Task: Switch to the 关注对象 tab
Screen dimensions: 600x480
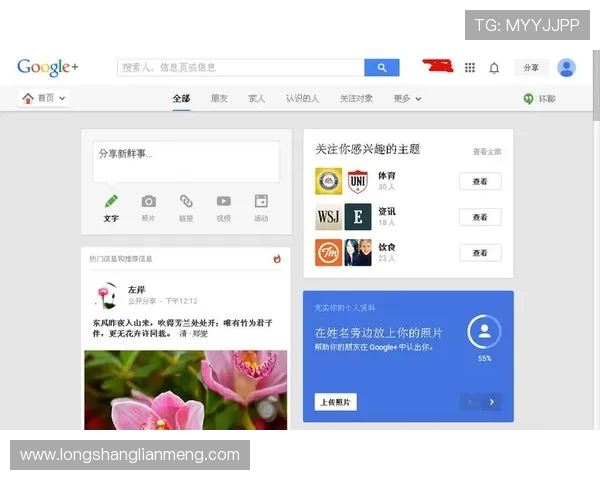Action: 356,99
